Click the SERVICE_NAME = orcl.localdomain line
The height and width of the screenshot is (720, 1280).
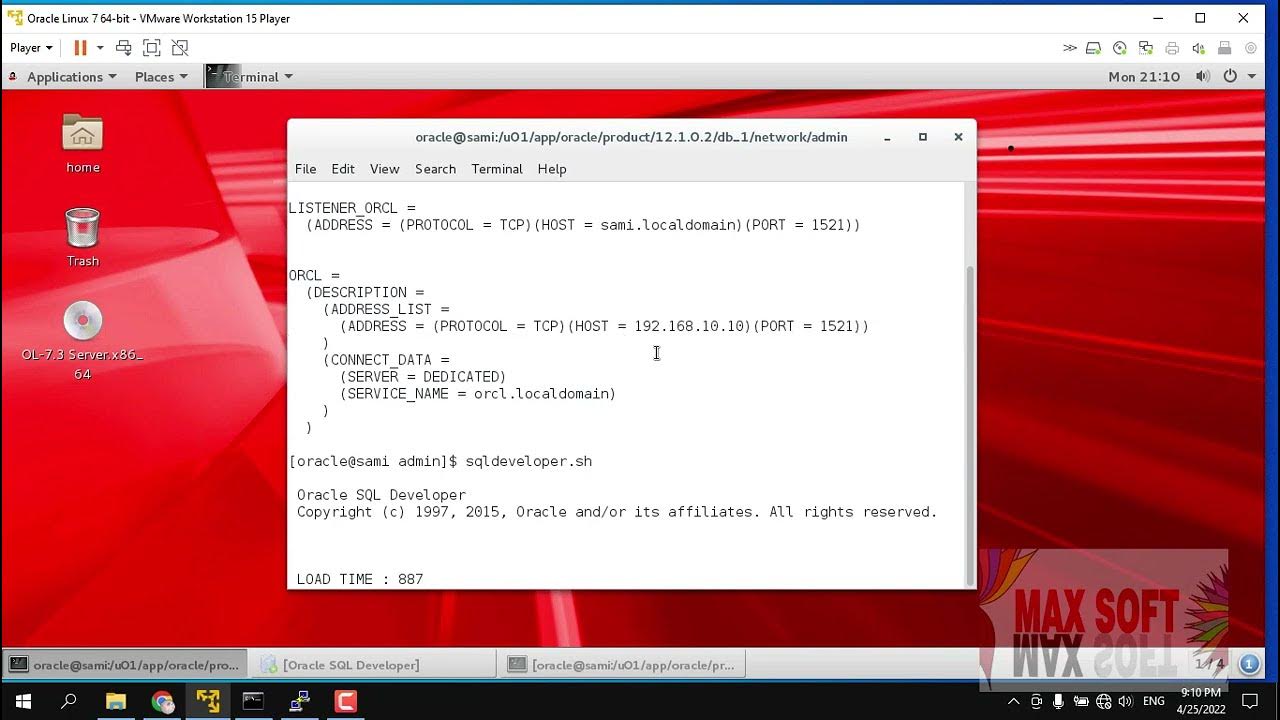tap(478, 394)
